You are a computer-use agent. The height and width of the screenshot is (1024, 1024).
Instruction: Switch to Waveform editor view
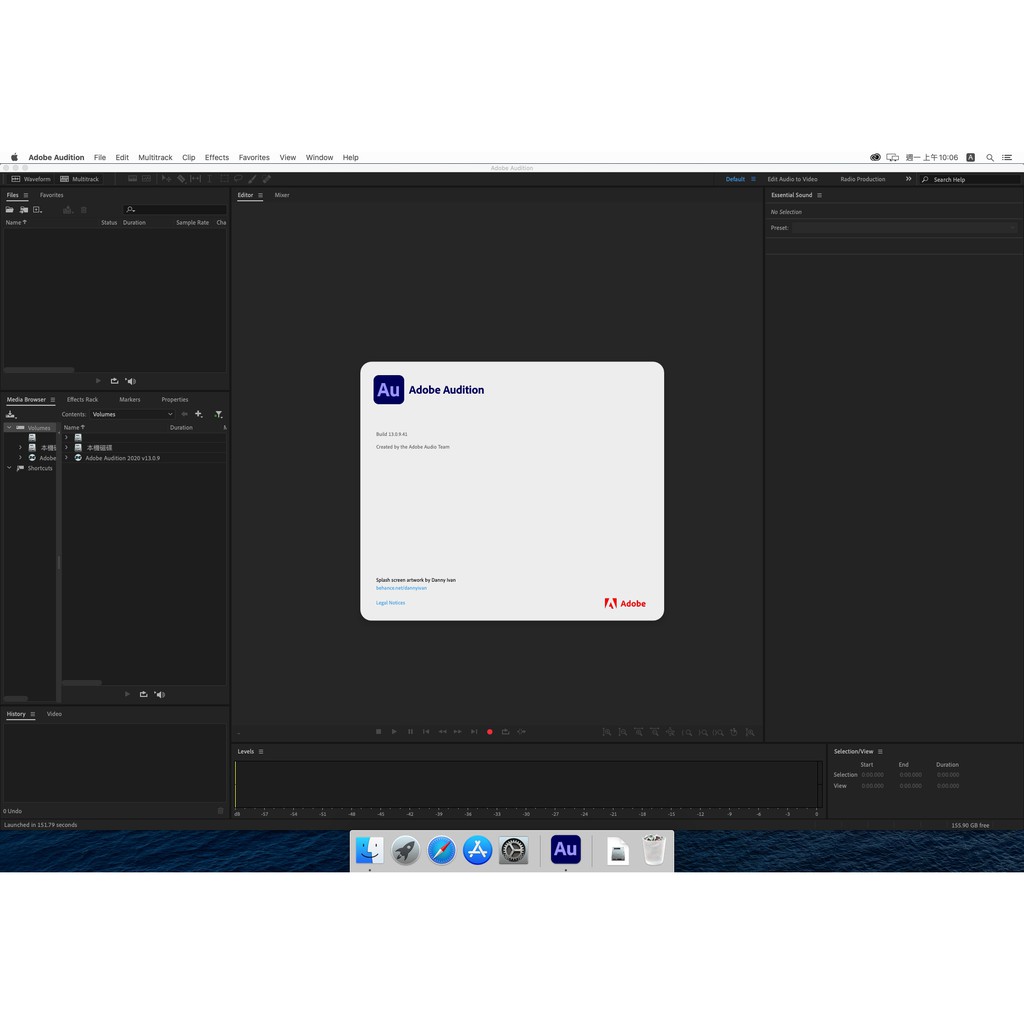(x=31, y=179)
